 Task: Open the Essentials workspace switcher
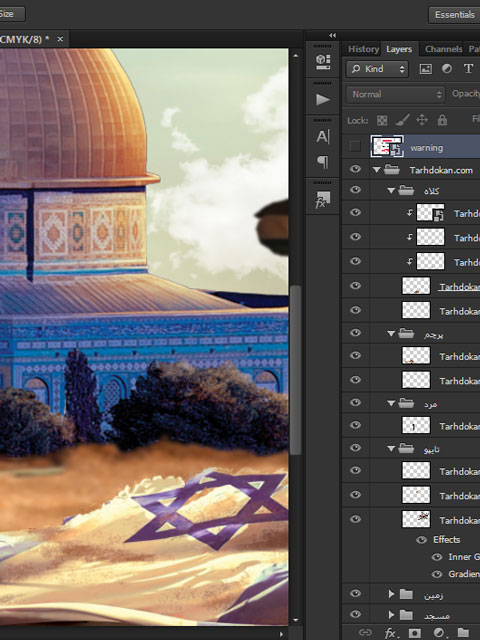coord(454,15)
